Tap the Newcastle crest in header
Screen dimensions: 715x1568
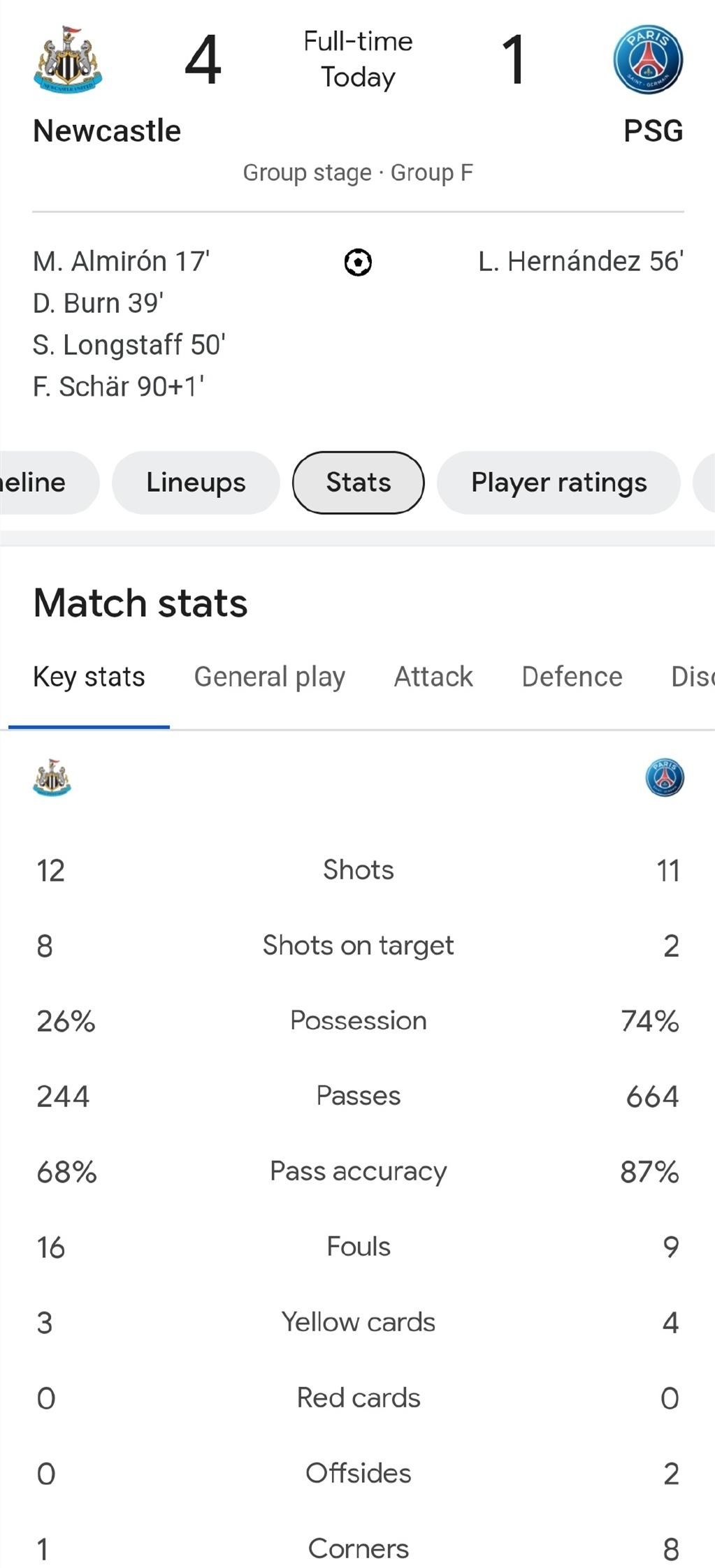(x=68, y=59)
